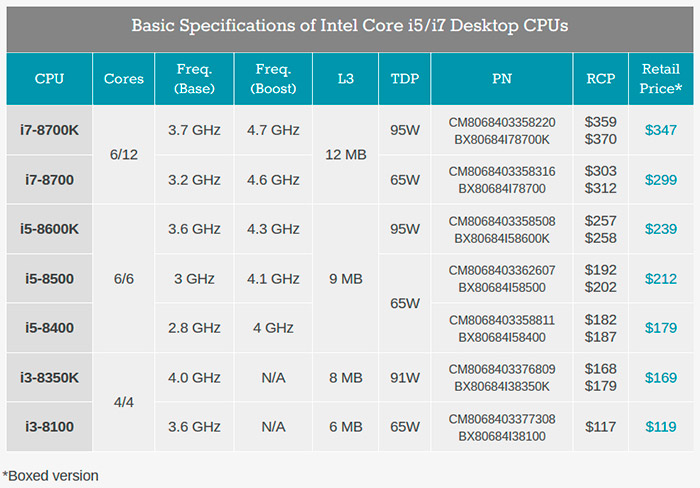Select the 6/12 cores cell
The width and height of the screenshot is (700, 488).
coord(124,154)
